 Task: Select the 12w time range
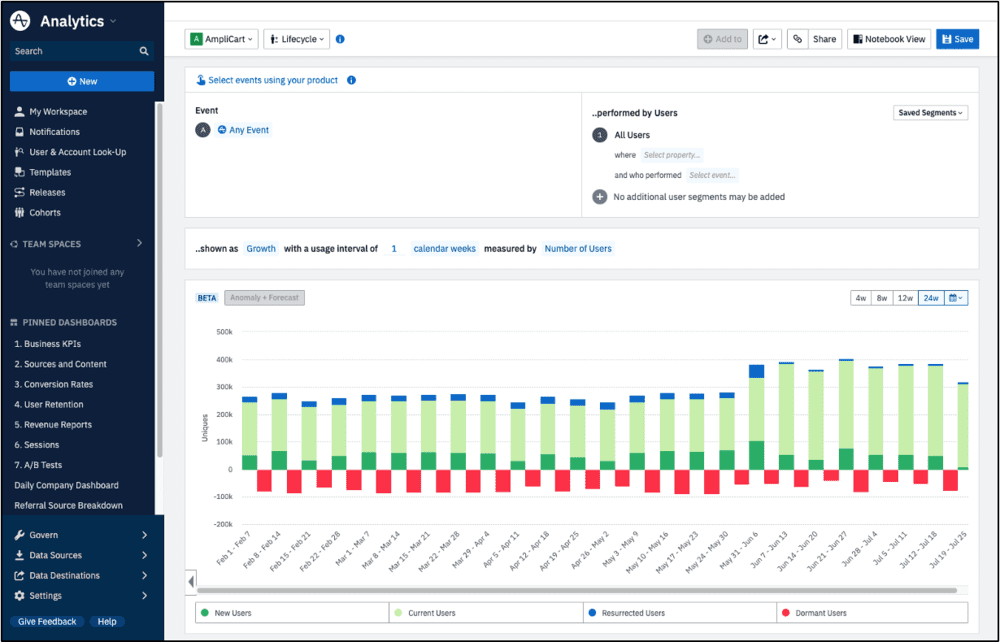(x=906, y=298)
